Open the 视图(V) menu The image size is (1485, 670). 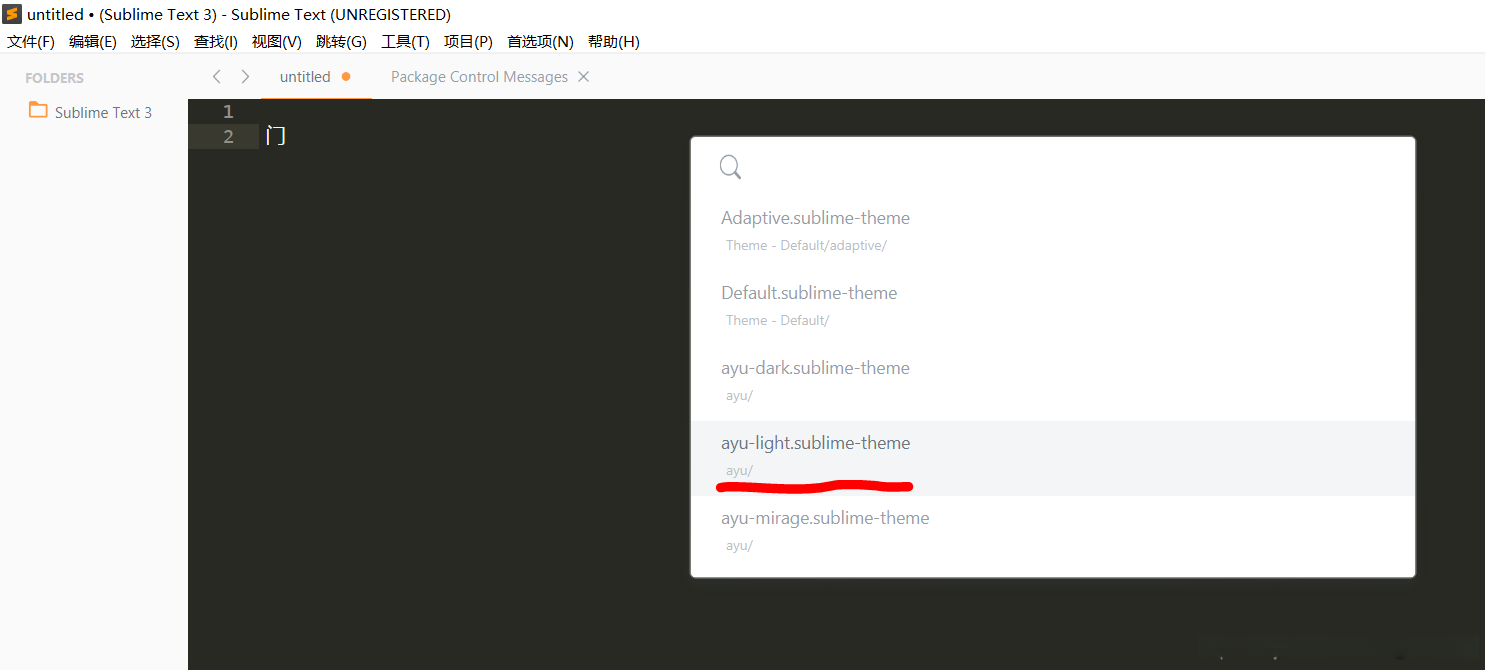pos(277,41)
